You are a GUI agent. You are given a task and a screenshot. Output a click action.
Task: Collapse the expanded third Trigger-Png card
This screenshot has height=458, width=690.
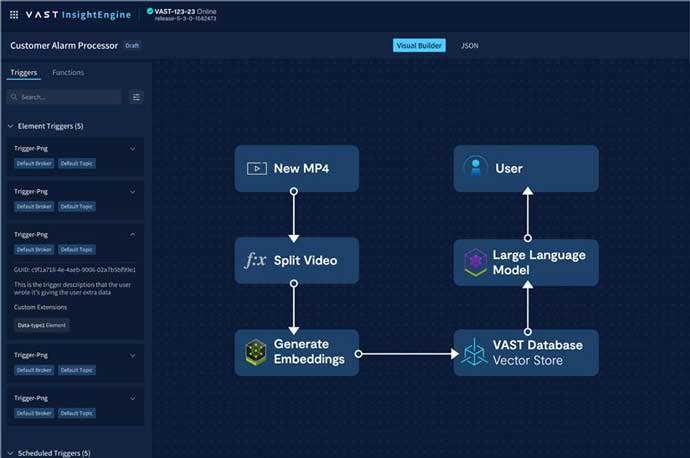click(133, 234)
